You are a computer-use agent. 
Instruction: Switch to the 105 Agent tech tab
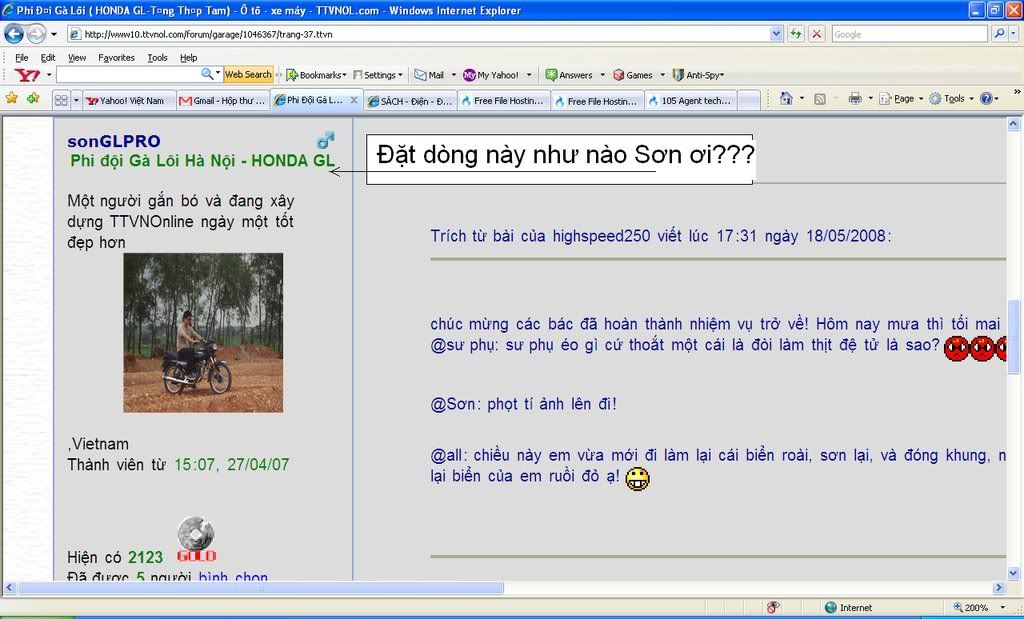point(690,101)
